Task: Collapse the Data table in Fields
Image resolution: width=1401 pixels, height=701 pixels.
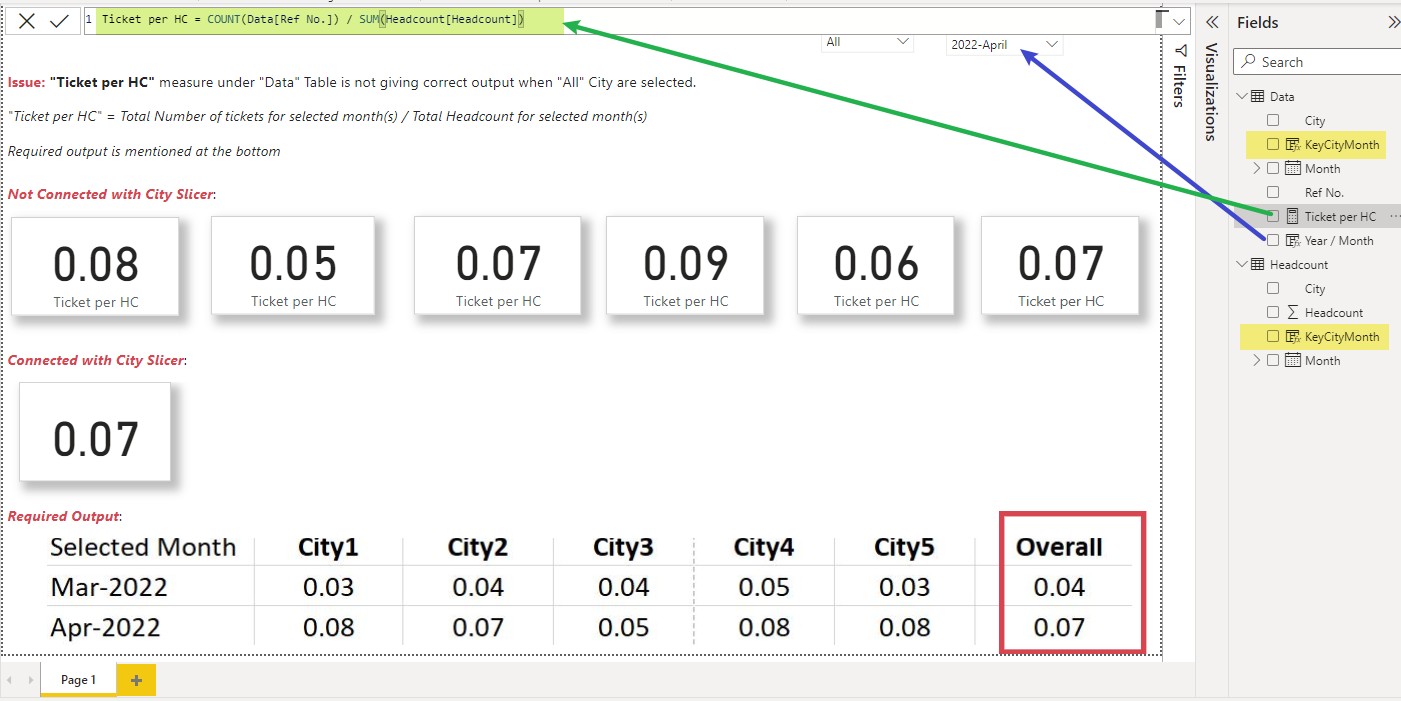Action: (1243, 97)
